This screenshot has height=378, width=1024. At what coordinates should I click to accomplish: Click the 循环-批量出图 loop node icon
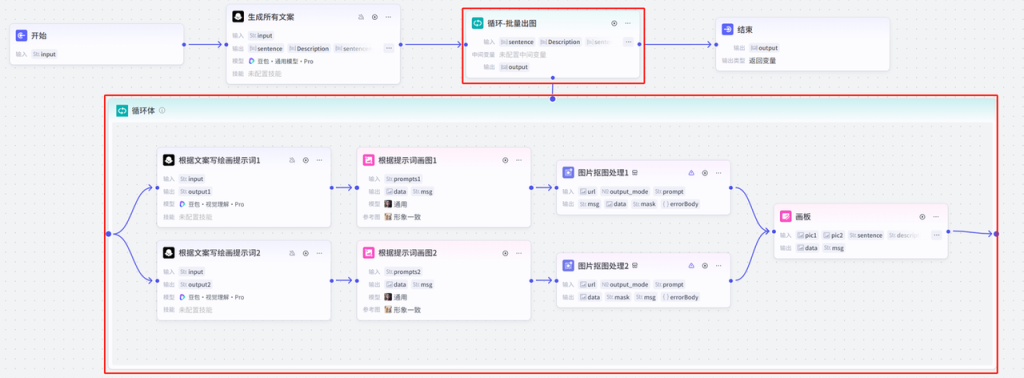(x=477, y=24)
